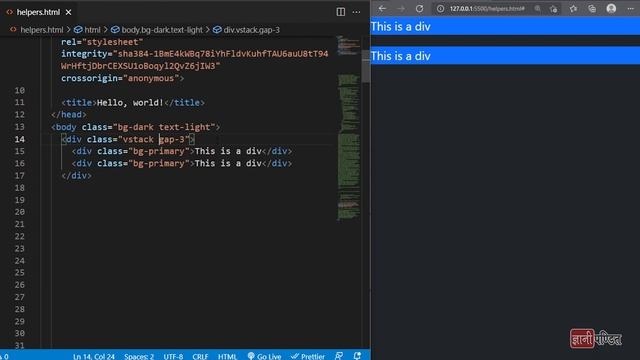The image size is (640, 360).
Task: Click the word vstack on line 14
Action: point(138,139)
